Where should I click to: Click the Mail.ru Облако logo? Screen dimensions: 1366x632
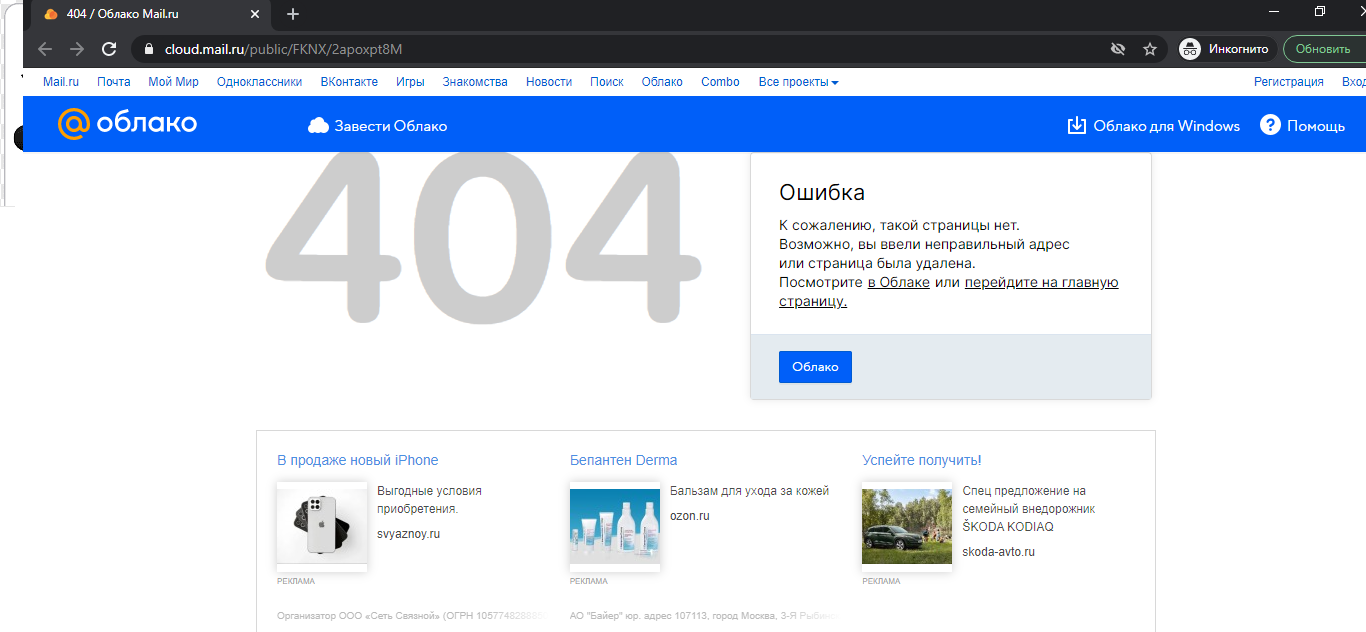pos(127,124)
